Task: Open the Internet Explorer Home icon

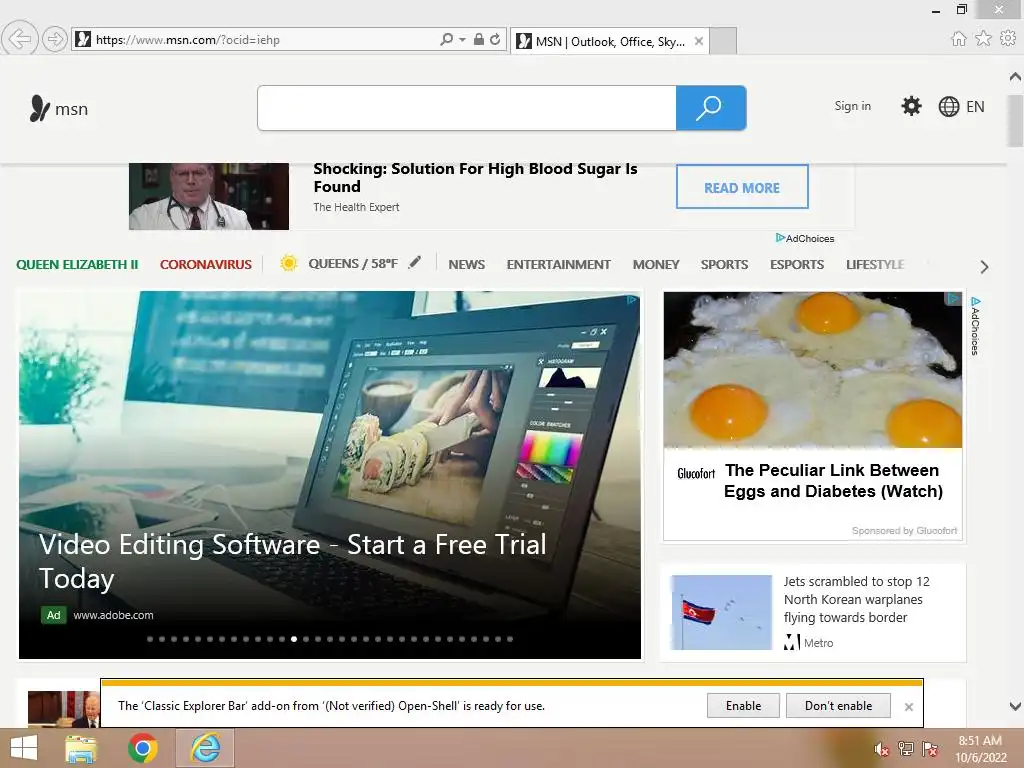Action: tap(958, 39)
